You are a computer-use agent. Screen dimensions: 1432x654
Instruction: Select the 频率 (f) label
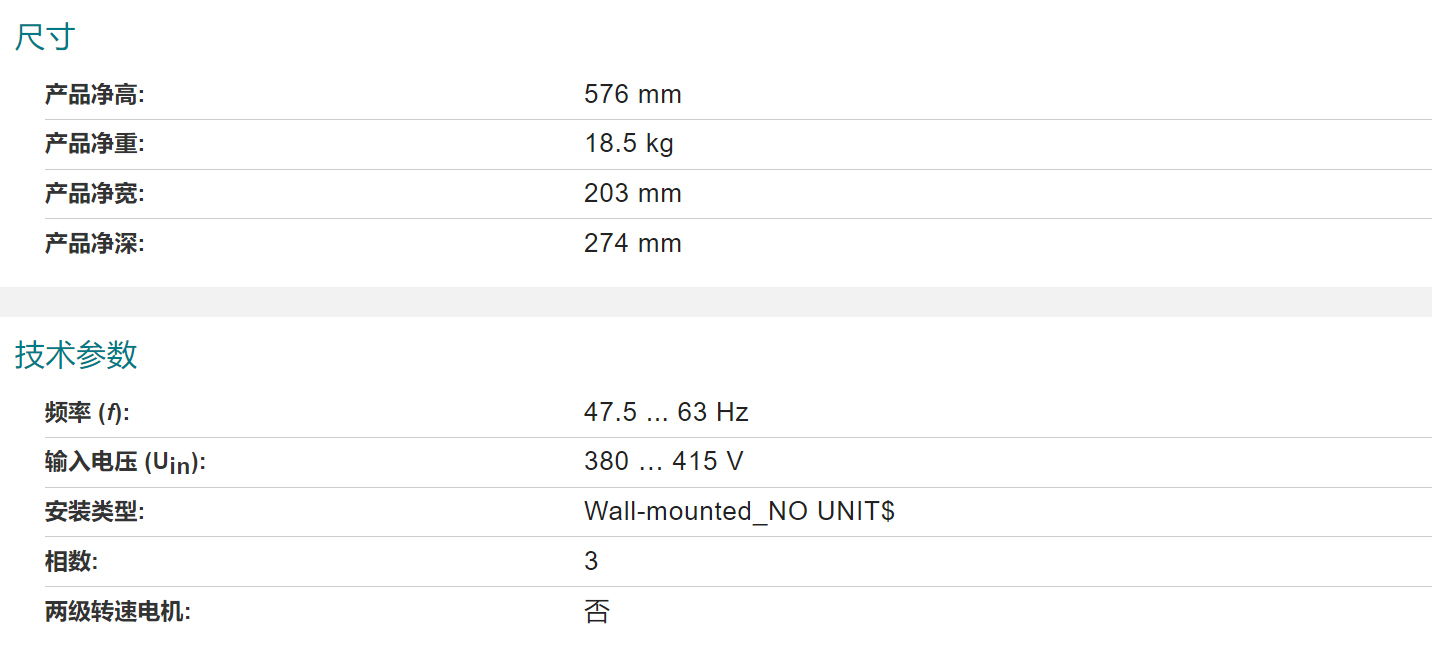point(88,412)
